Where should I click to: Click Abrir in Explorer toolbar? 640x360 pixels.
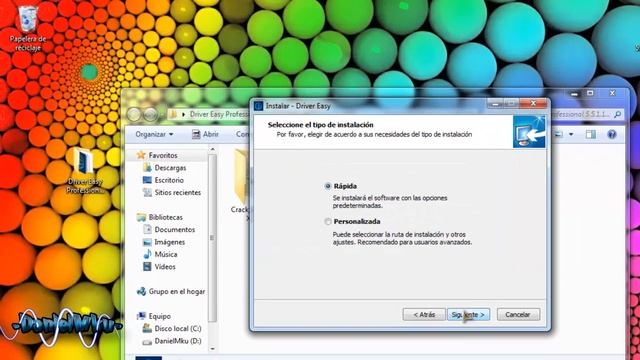205,134
